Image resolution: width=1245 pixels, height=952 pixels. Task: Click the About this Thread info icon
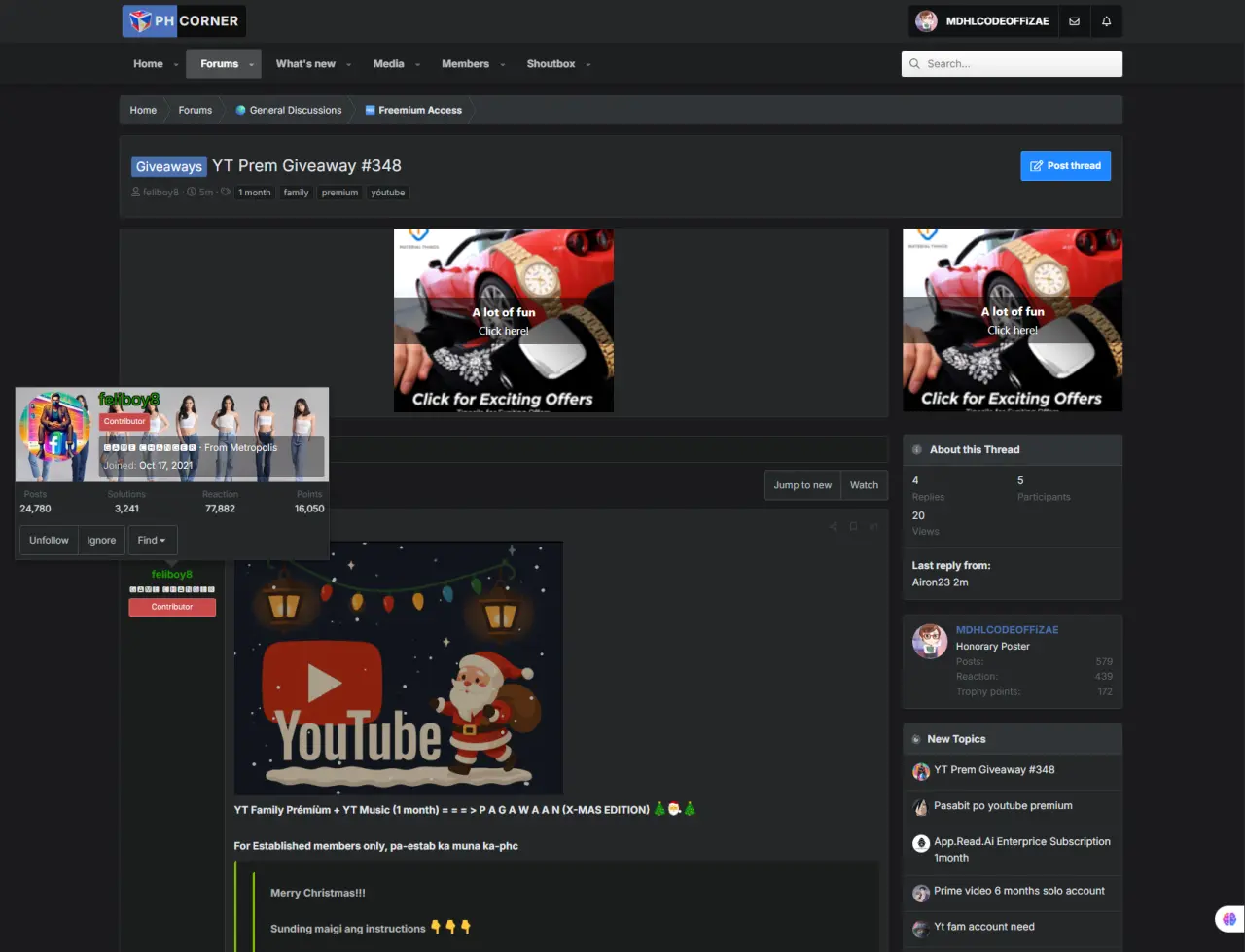point(917,450)
